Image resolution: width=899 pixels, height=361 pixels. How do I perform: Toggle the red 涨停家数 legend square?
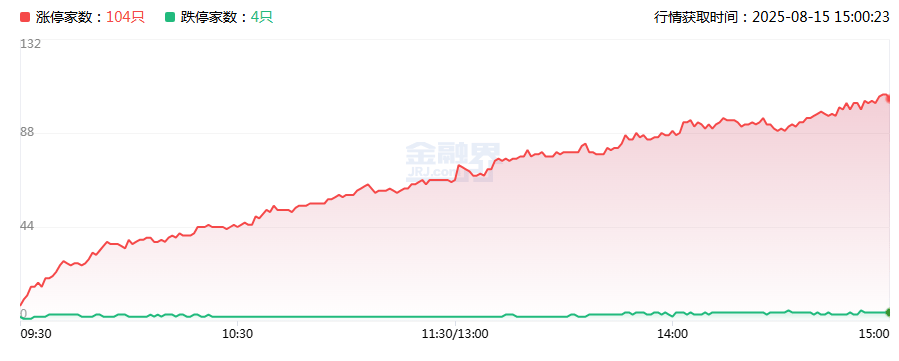(x=25, y=17)
